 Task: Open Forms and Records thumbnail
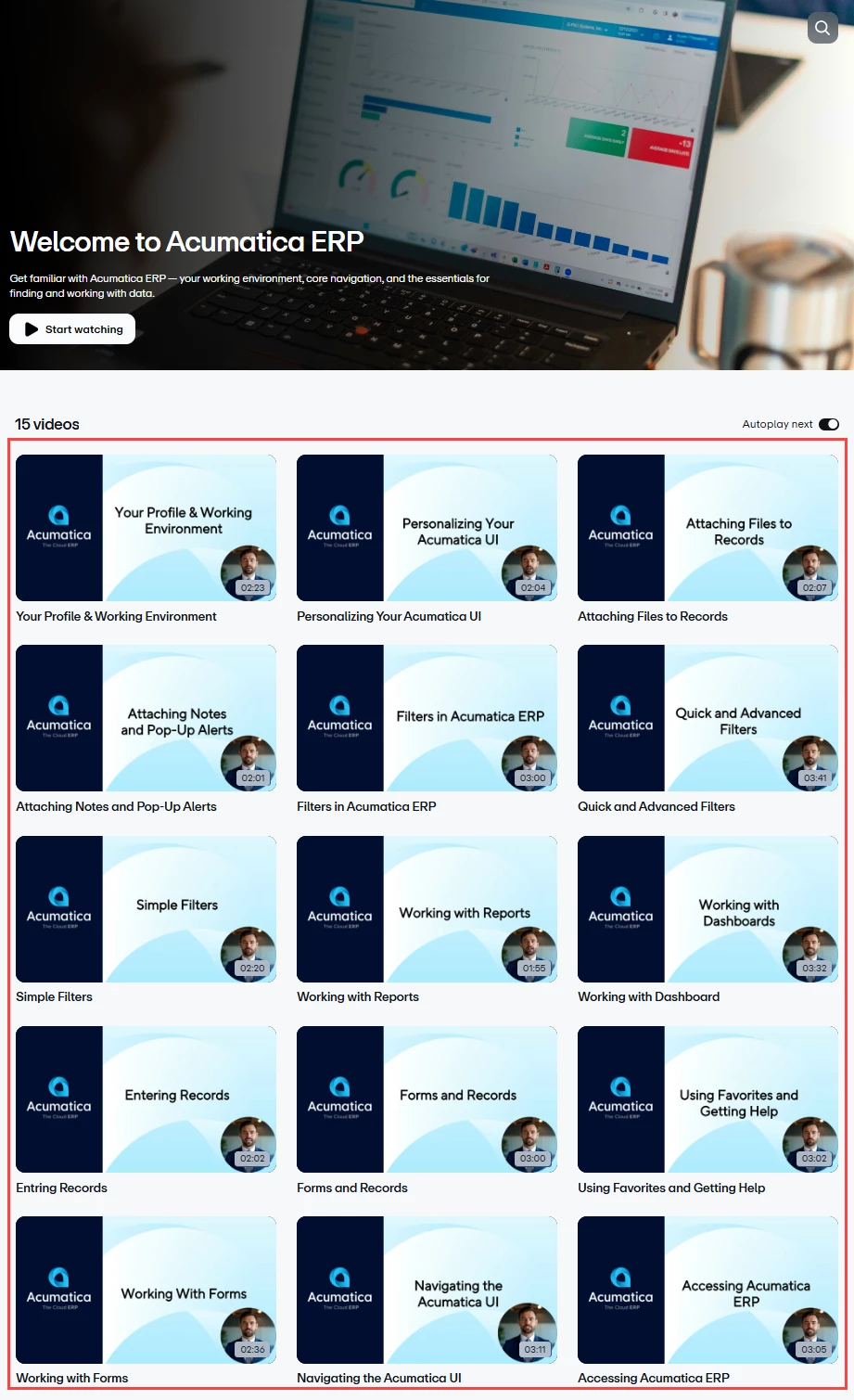(427, 1099)
